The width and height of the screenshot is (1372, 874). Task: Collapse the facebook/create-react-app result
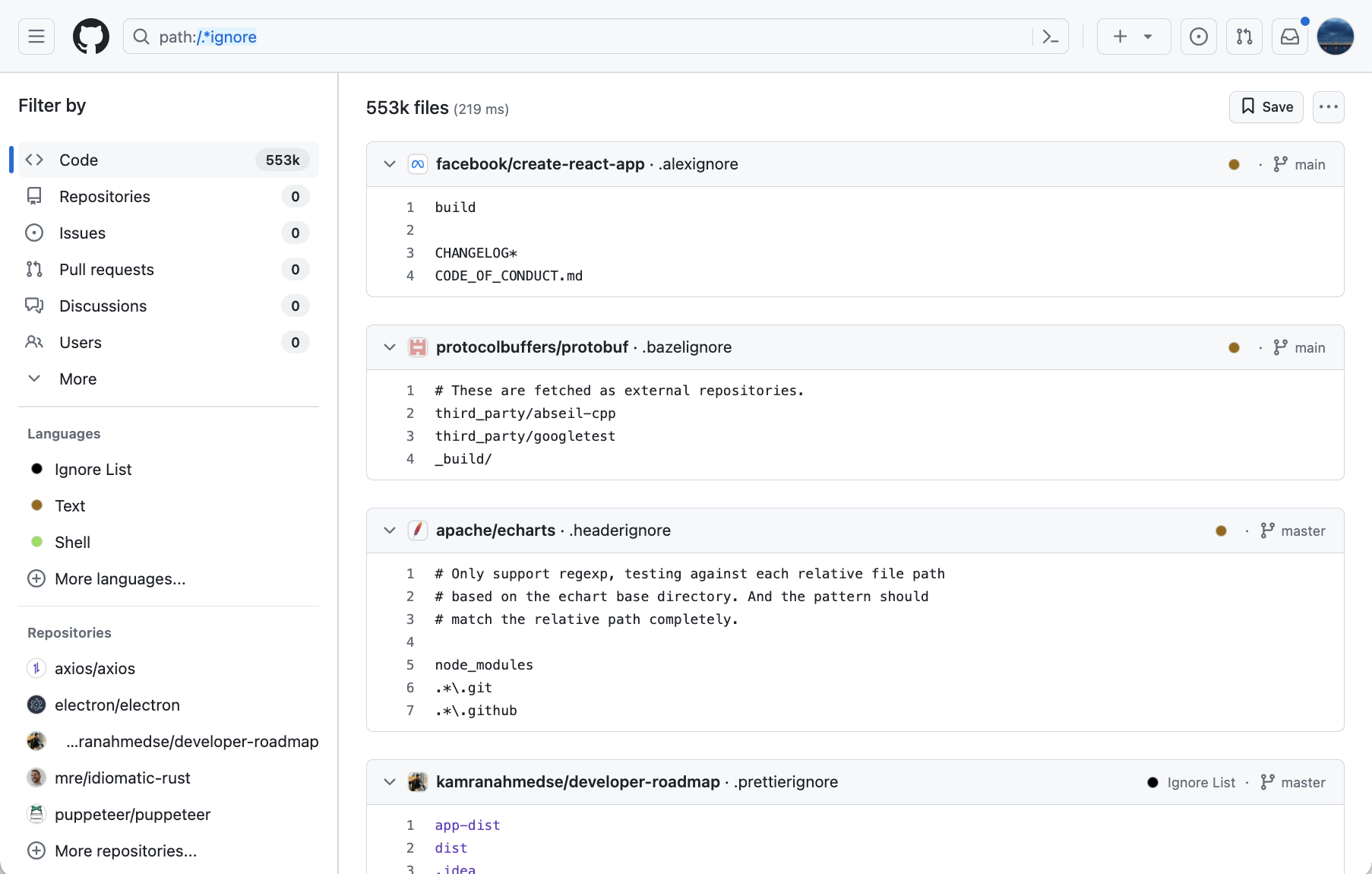point(390,164)
